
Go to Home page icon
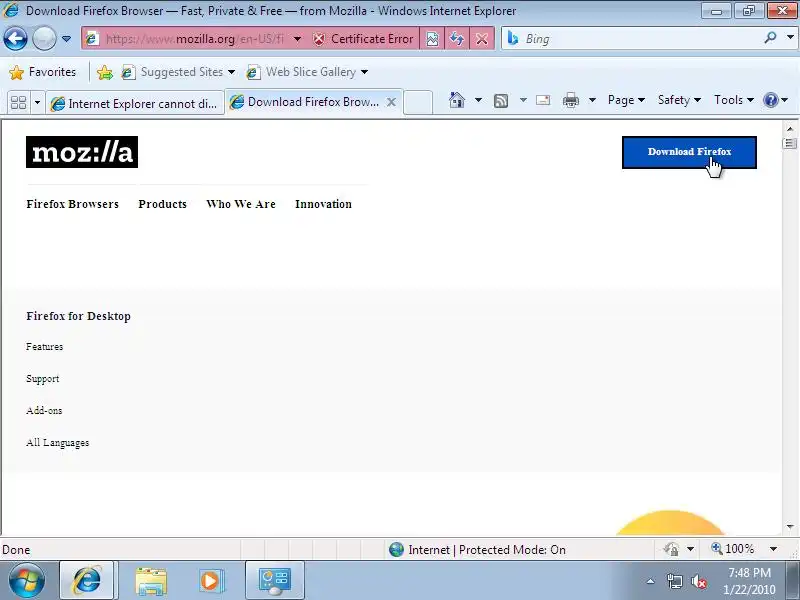point(457,100)
